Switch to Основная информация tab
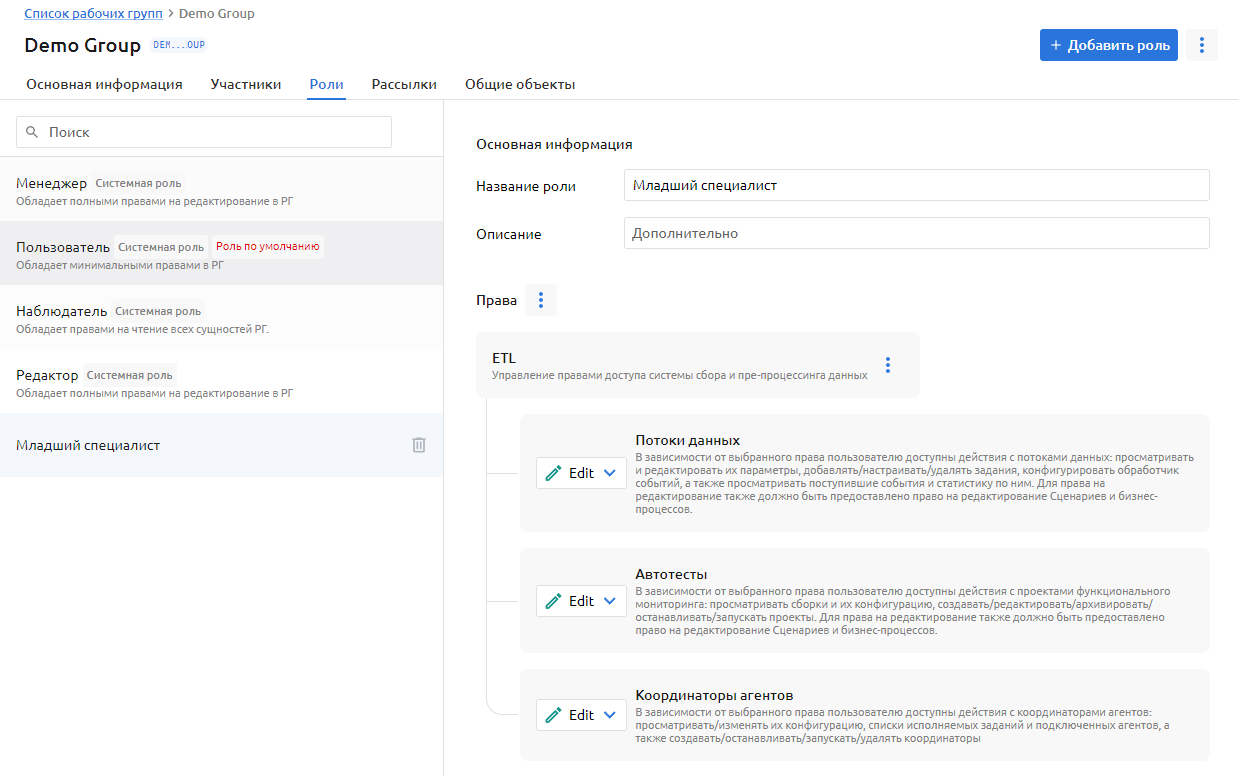 coord(104,85)
